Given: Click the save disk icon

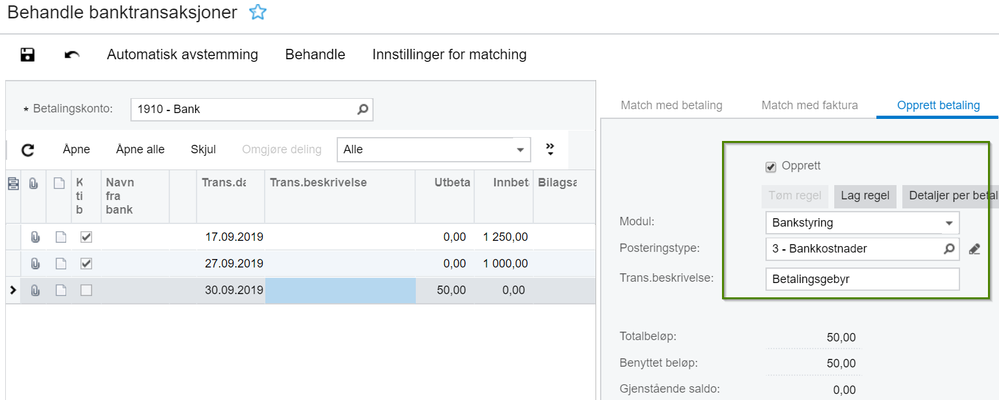Looking at the screenshot, I should coord(28,55).
